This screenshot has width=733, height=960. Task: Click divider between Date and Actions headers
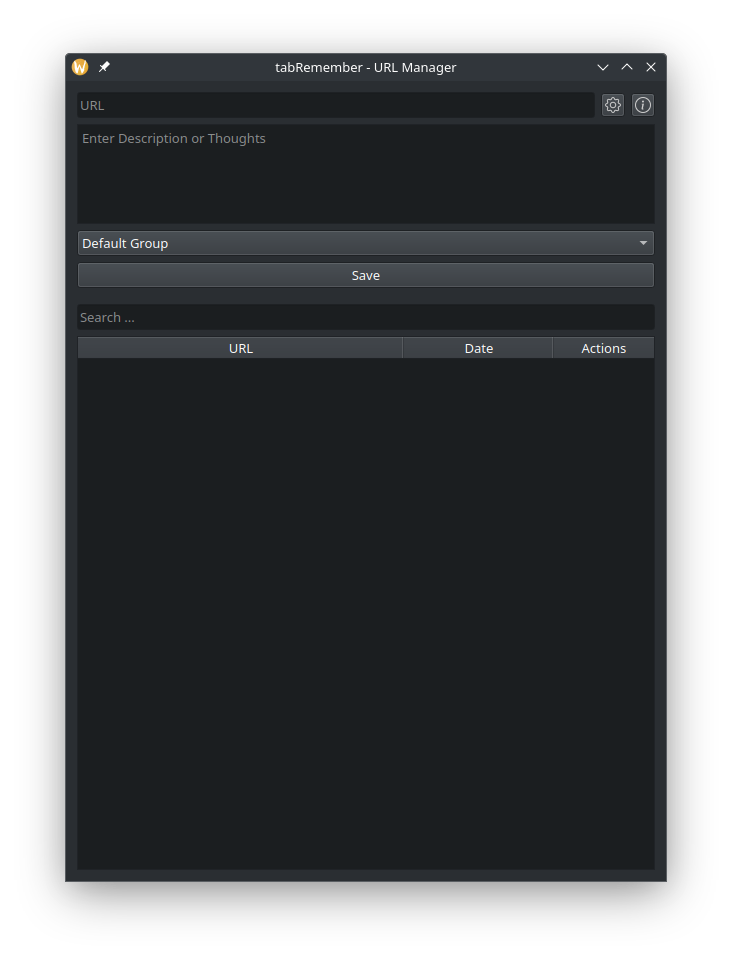[x=552, y=348]
